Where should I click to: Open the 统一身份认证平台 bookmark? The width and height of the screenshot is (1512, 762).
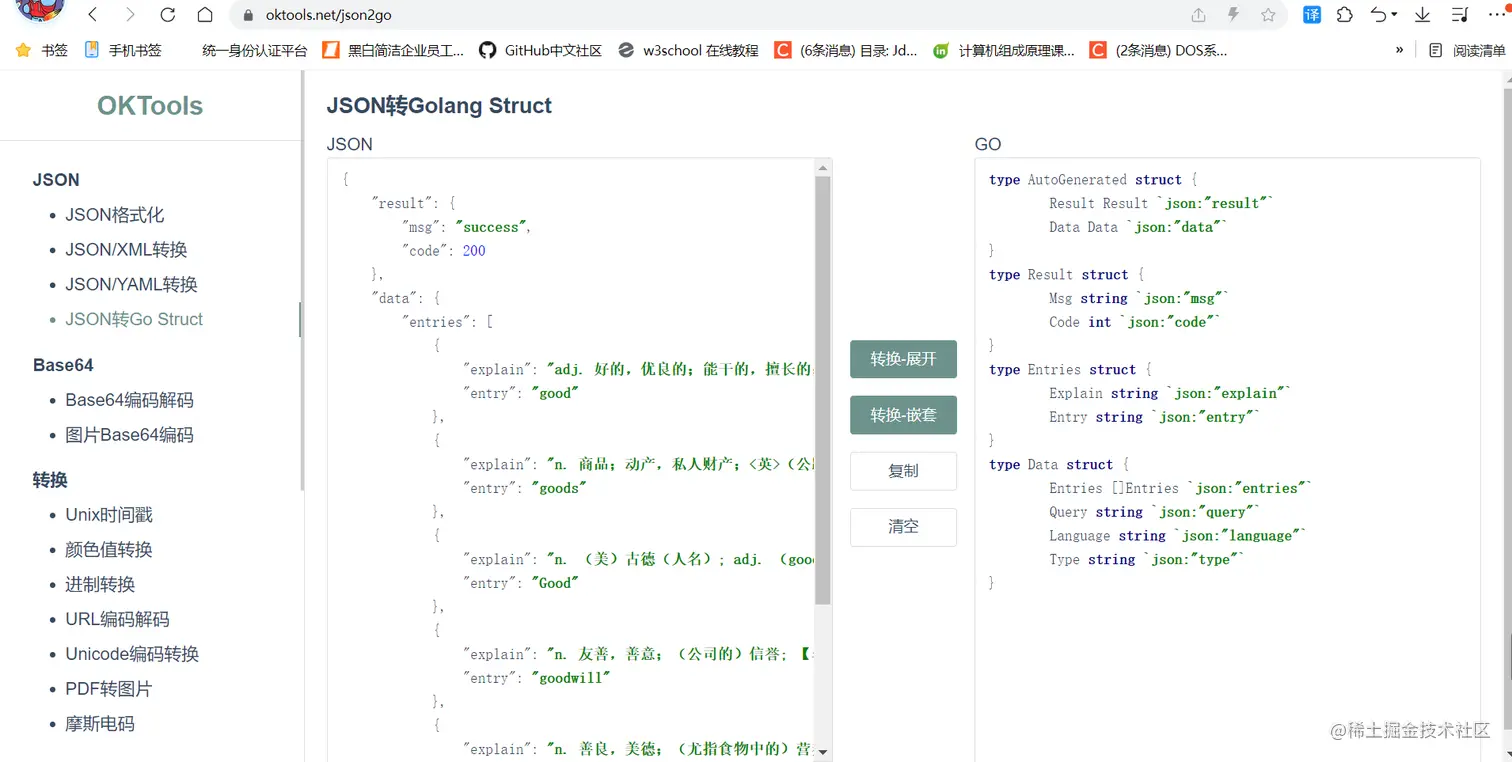(x=254, y=50)
